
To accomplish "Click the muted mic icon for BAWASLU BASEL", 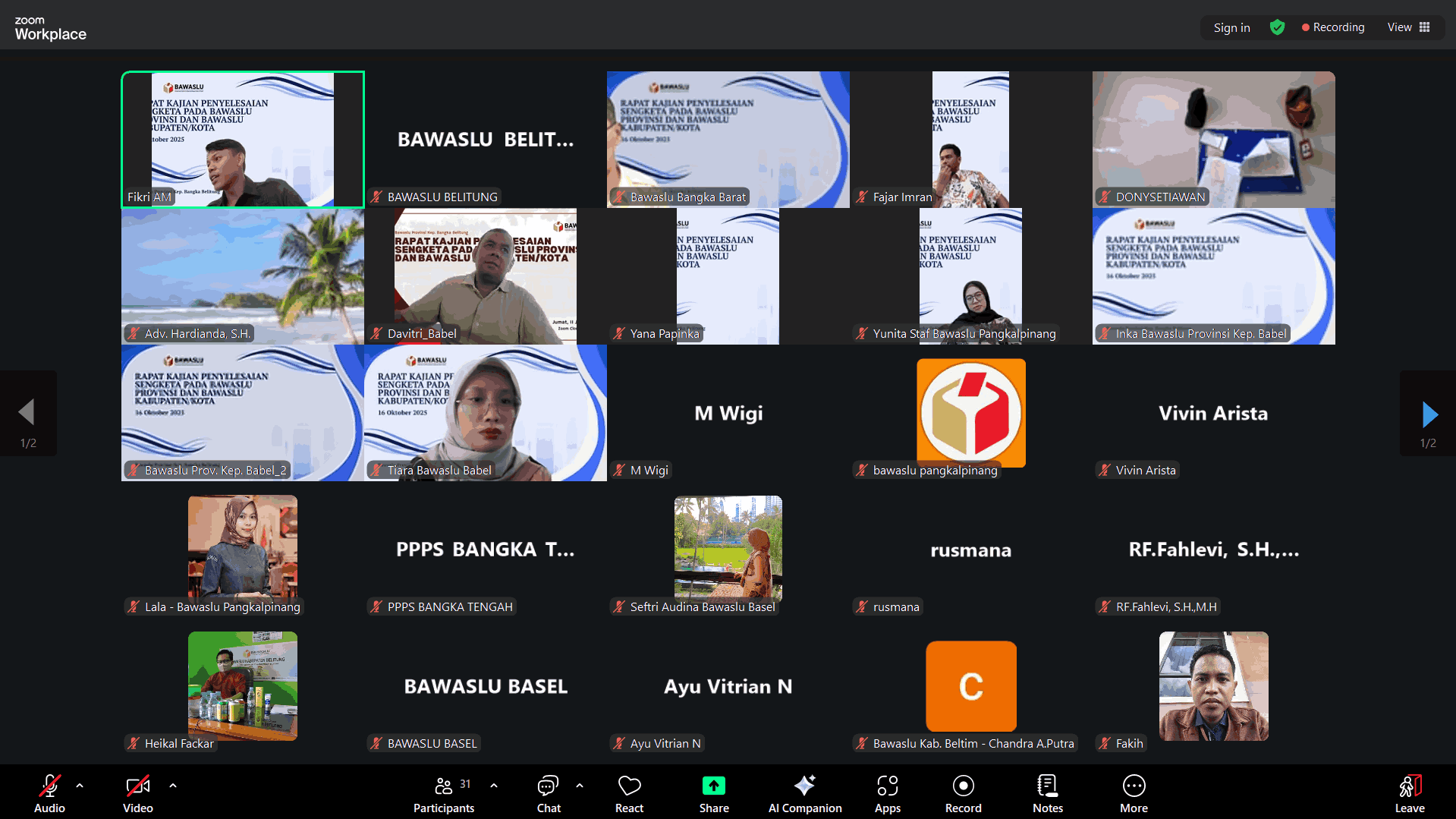I will pyautogui.click(x=376, y=744).
